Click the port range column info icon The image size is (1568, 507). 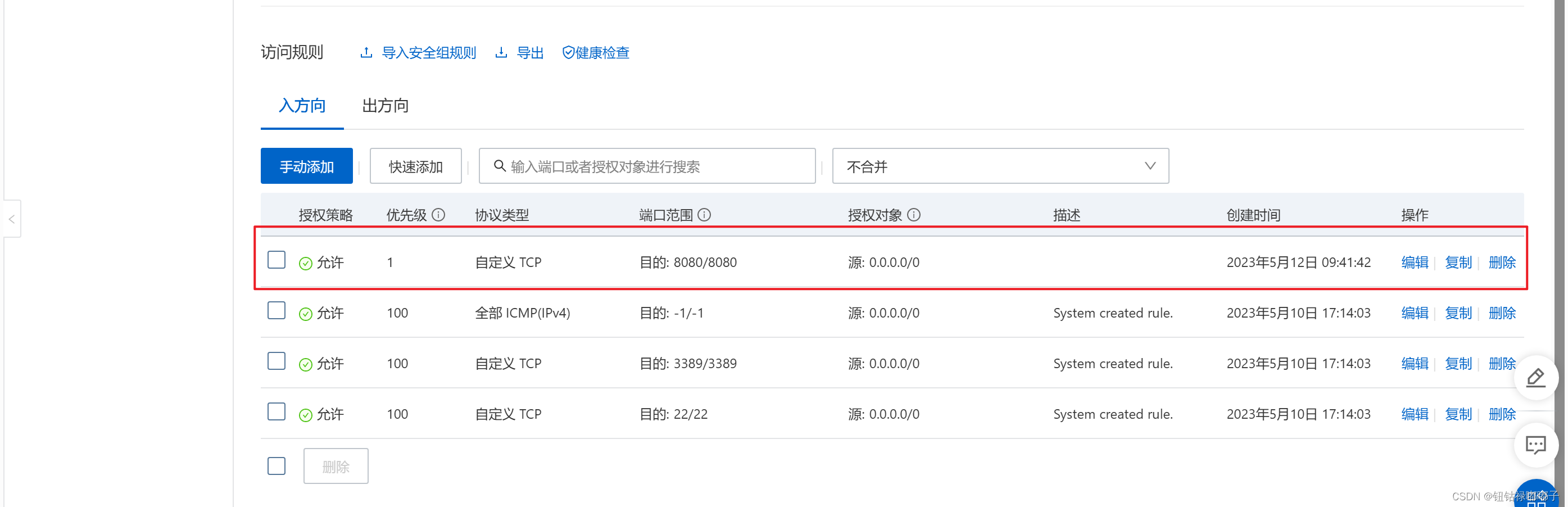tap(704, 214)
